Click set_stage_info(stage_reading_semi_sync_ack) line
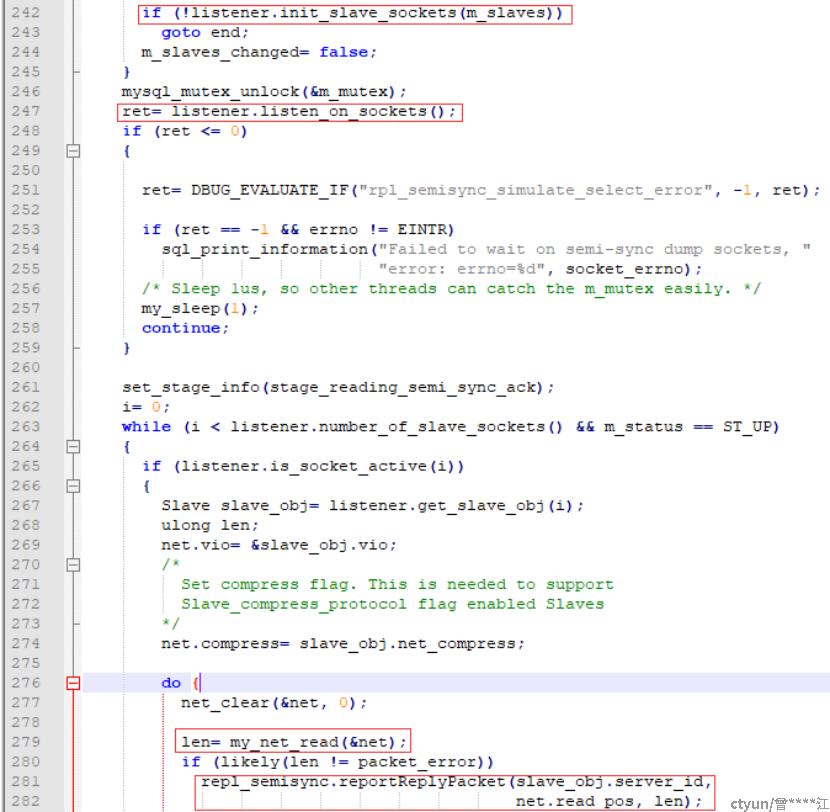Viewport: 830px width, 812px height. 338,388
